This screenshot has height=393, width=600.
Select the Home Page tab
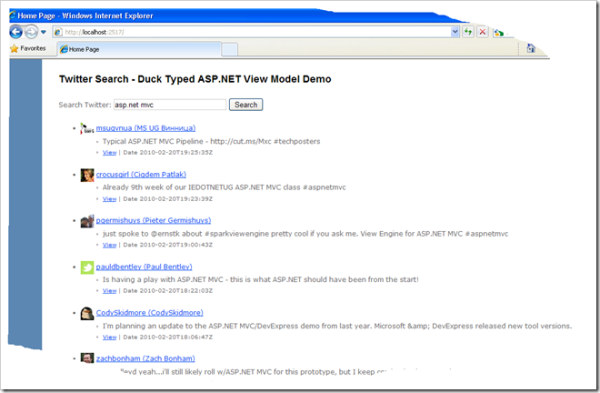139,49
